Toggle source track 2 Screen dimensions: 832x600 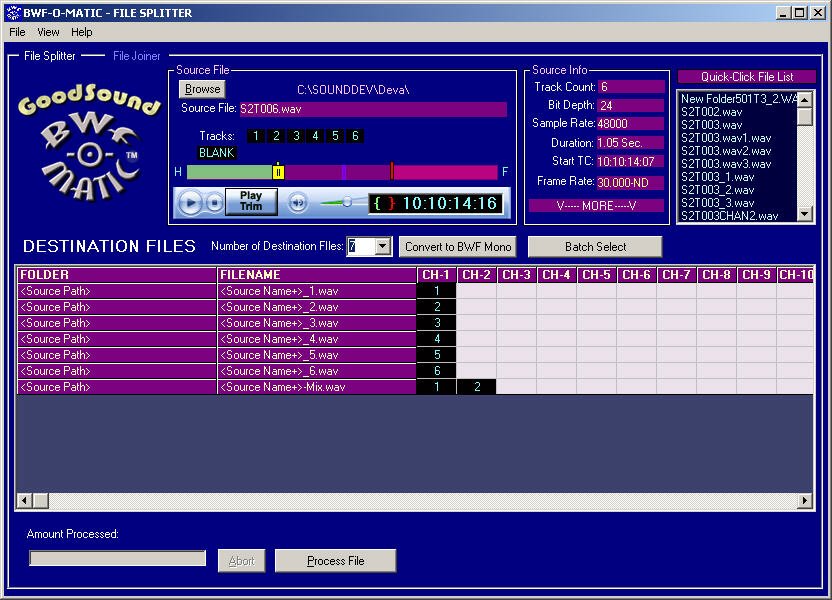pos(276,136)
